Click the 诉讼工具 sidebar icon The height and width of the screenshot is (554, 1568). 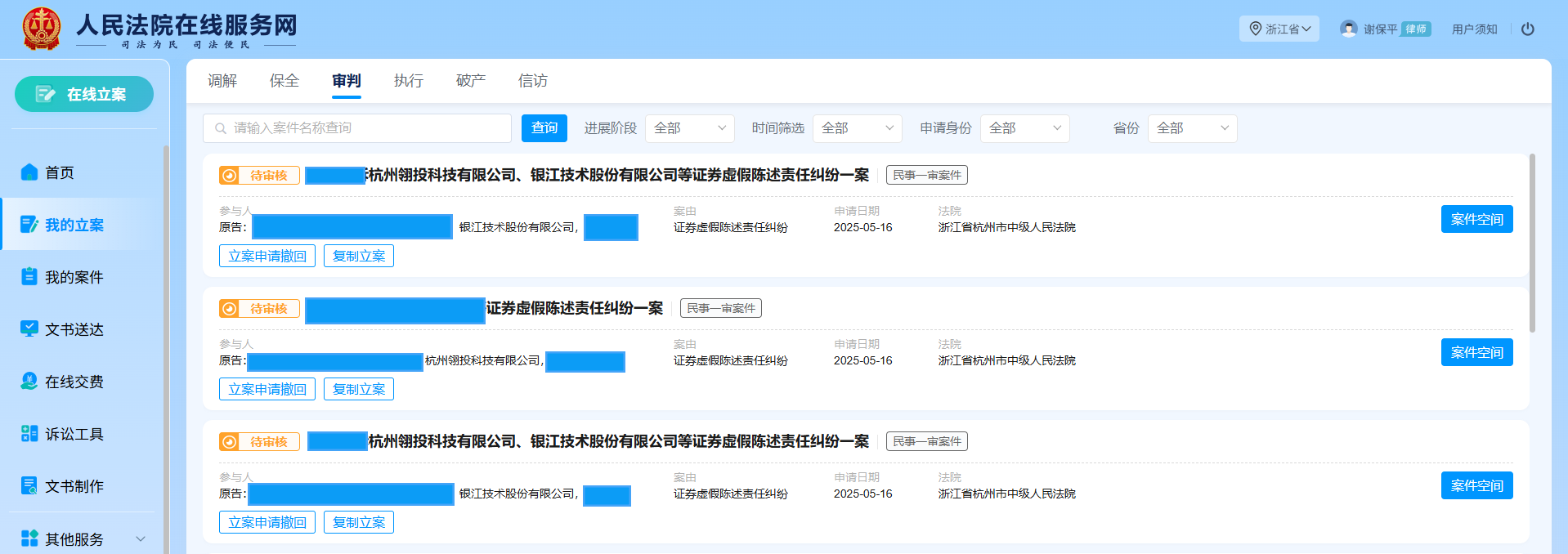29,433
